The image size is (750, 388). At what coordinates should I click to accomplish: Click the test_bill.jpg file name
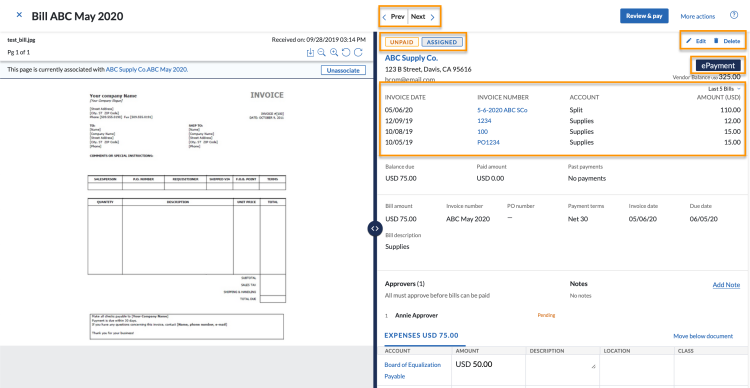(x=21, y=40)
